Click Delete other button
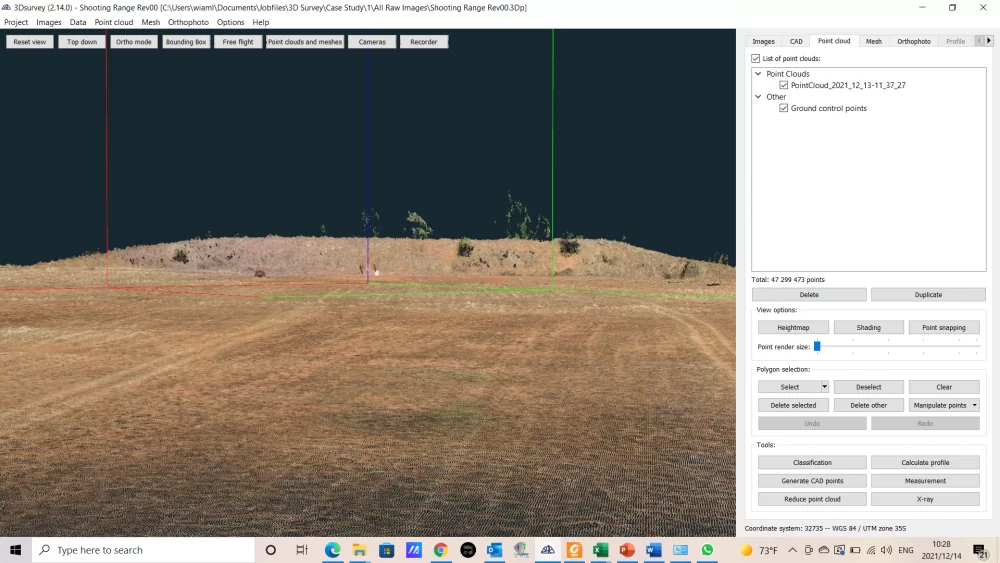Image resolution: width=1000 pixels, height=563 pixels. pos(869,406)
